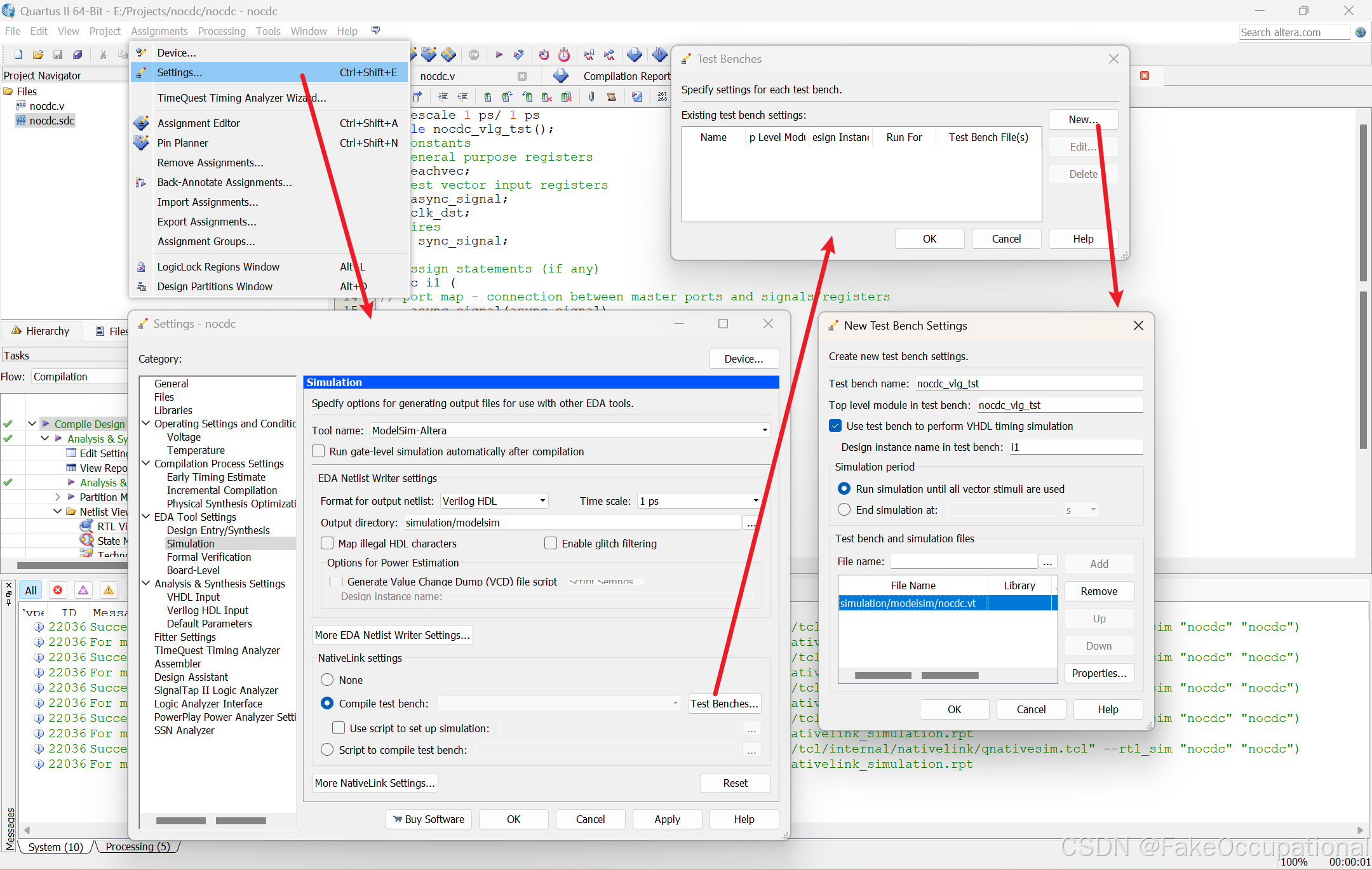The image size is (1372, 870).
Task: Click the Test Benches... button
Action: tap(724, 704)
